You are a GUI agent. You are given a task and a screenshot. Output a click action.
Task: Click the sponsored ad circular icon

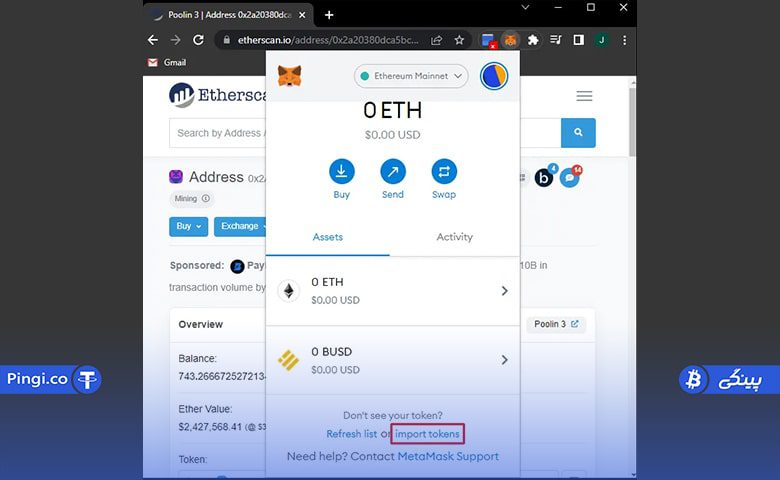click(x=237, y=267)
